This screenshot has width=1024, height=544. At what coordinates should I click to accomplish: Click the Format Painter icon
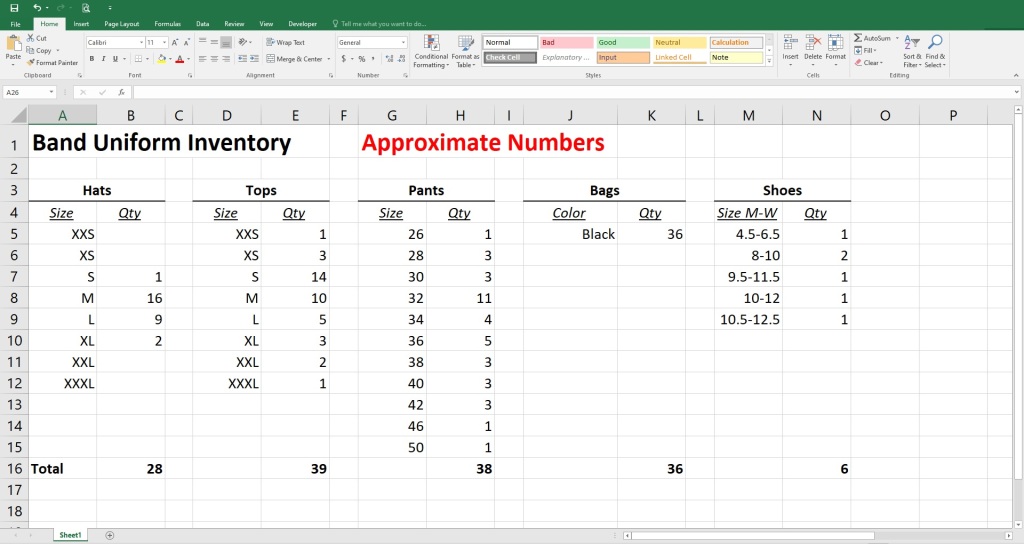(x=32, y=63)
